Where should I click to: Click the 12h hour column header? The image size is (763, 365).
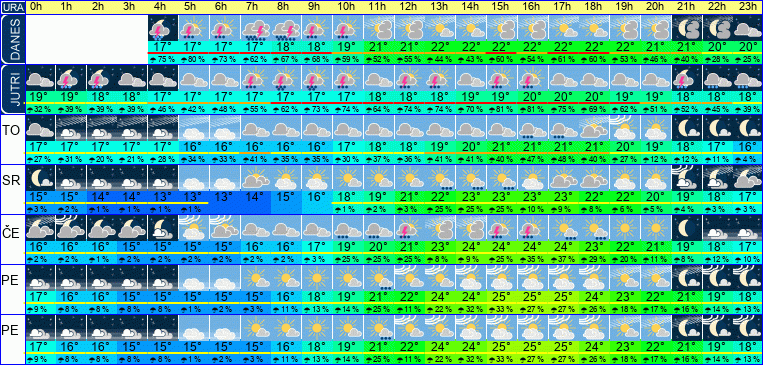click(409, 7)
